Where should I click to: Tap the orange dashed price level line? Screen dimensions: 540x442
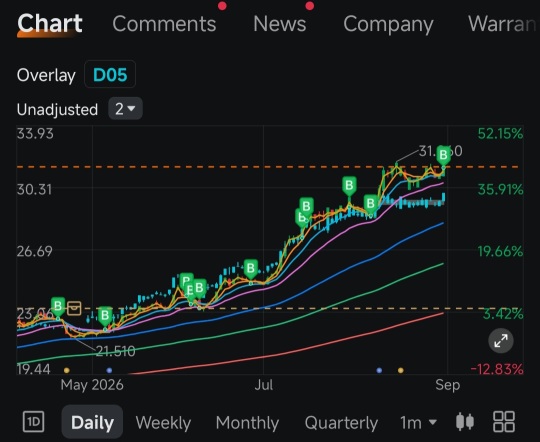pyautogui.click(x=267, y=167)
